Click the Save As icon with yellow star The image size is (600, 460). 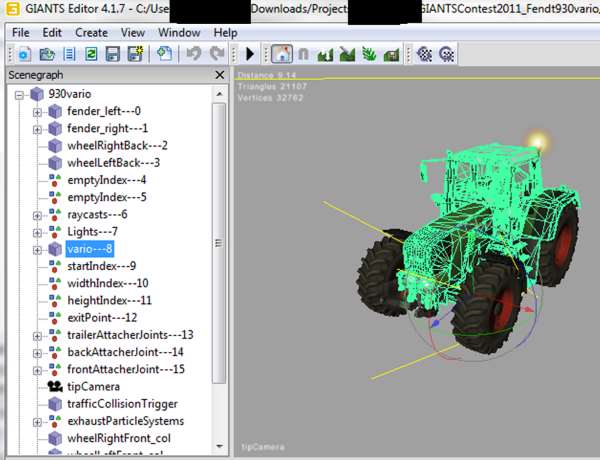point(135,54)
